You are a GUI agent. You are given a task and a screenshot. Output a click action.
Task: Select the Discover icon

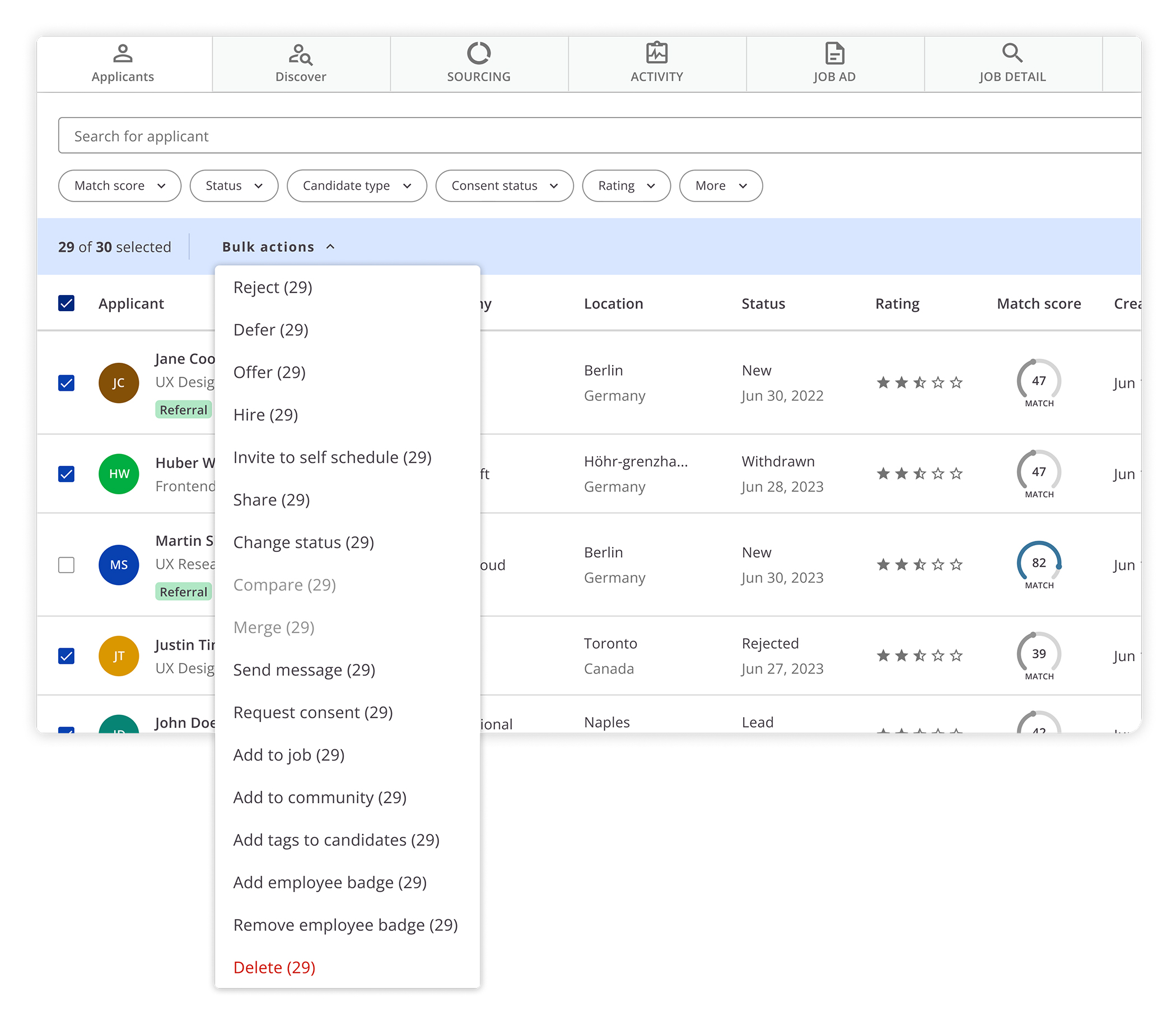point(301,55)
